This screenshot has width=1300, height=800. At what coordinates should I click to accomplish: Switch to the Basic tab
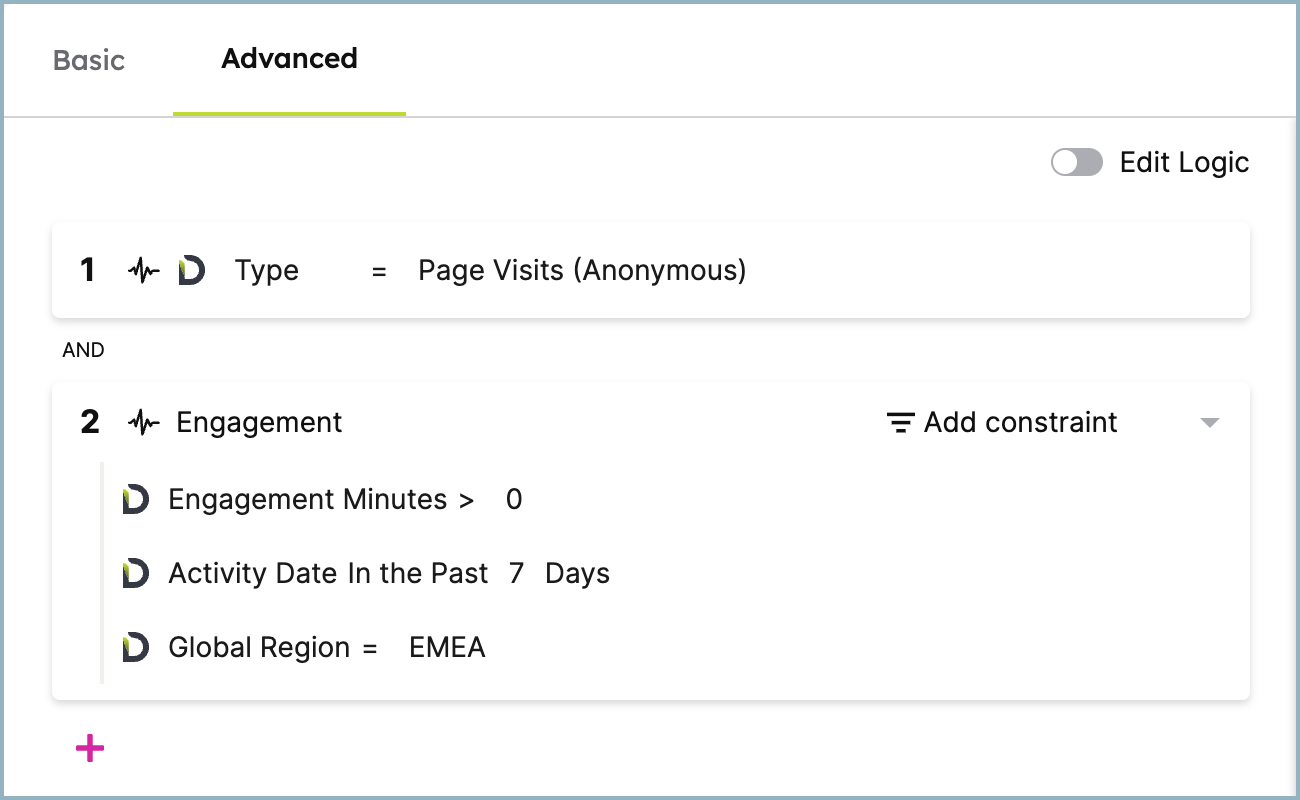pyautogui.click(x=89, y=60)
